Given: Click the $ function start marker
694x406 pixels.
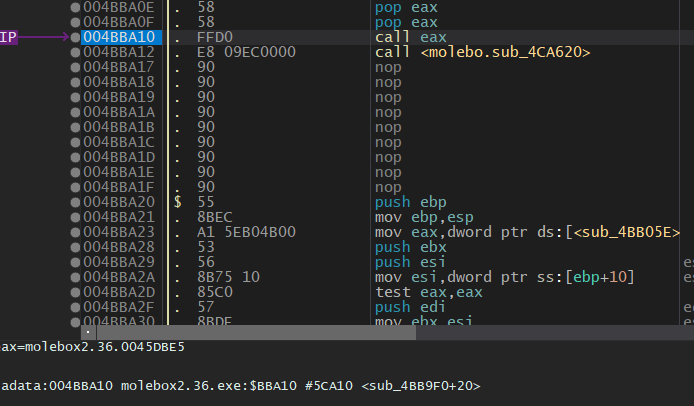Looking at the screenshot, I should 178,202.
